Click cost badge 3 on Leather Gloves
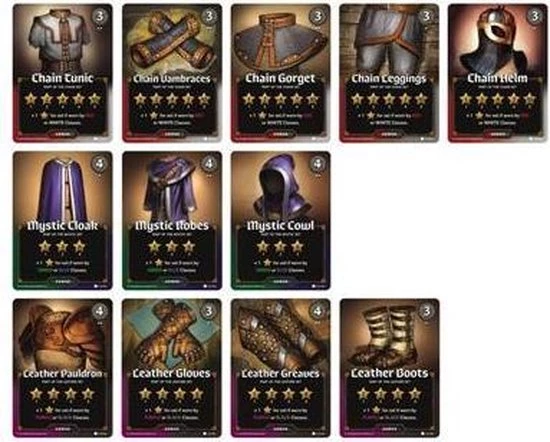This screenshot has height=442, width=550. [209, 311]
